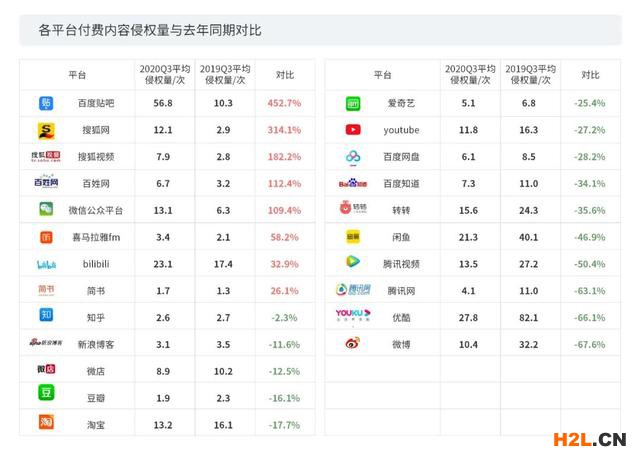The image size is (640, 462).
Task: Click left table 2020Q3平均侵权量/次 header
Action: click(x=165, y=75)
